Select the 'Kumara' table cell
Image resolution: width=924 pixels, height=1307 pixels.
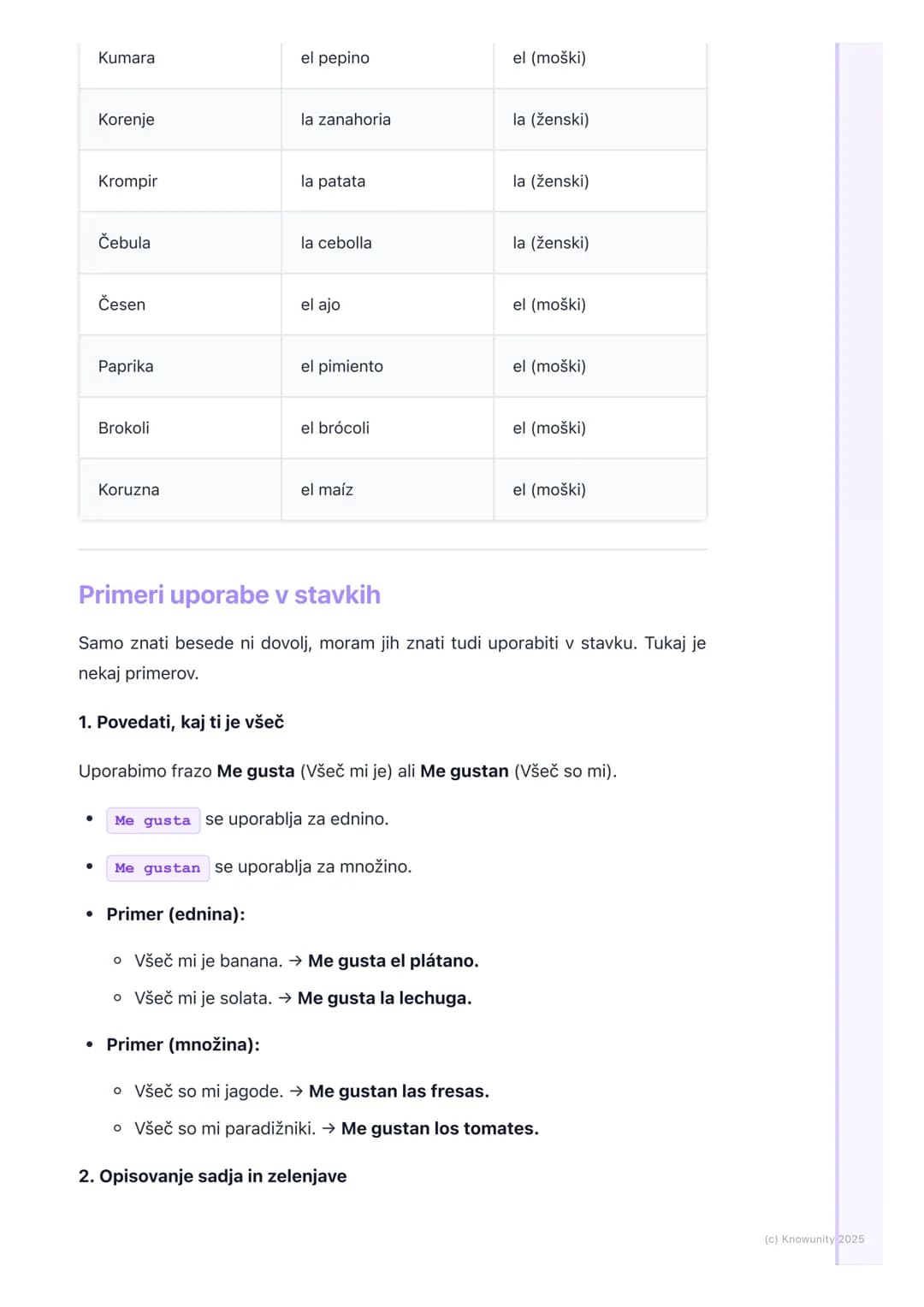181,58
